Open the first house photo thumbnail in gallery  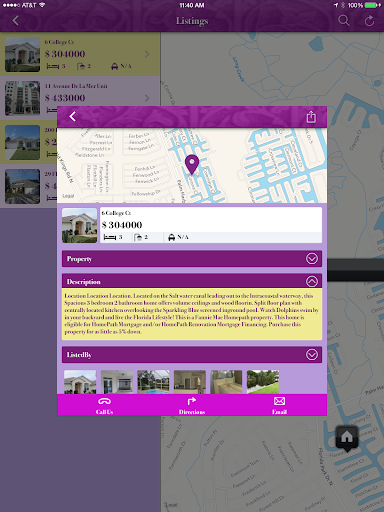pyautogui.click(x=80, y=382)
